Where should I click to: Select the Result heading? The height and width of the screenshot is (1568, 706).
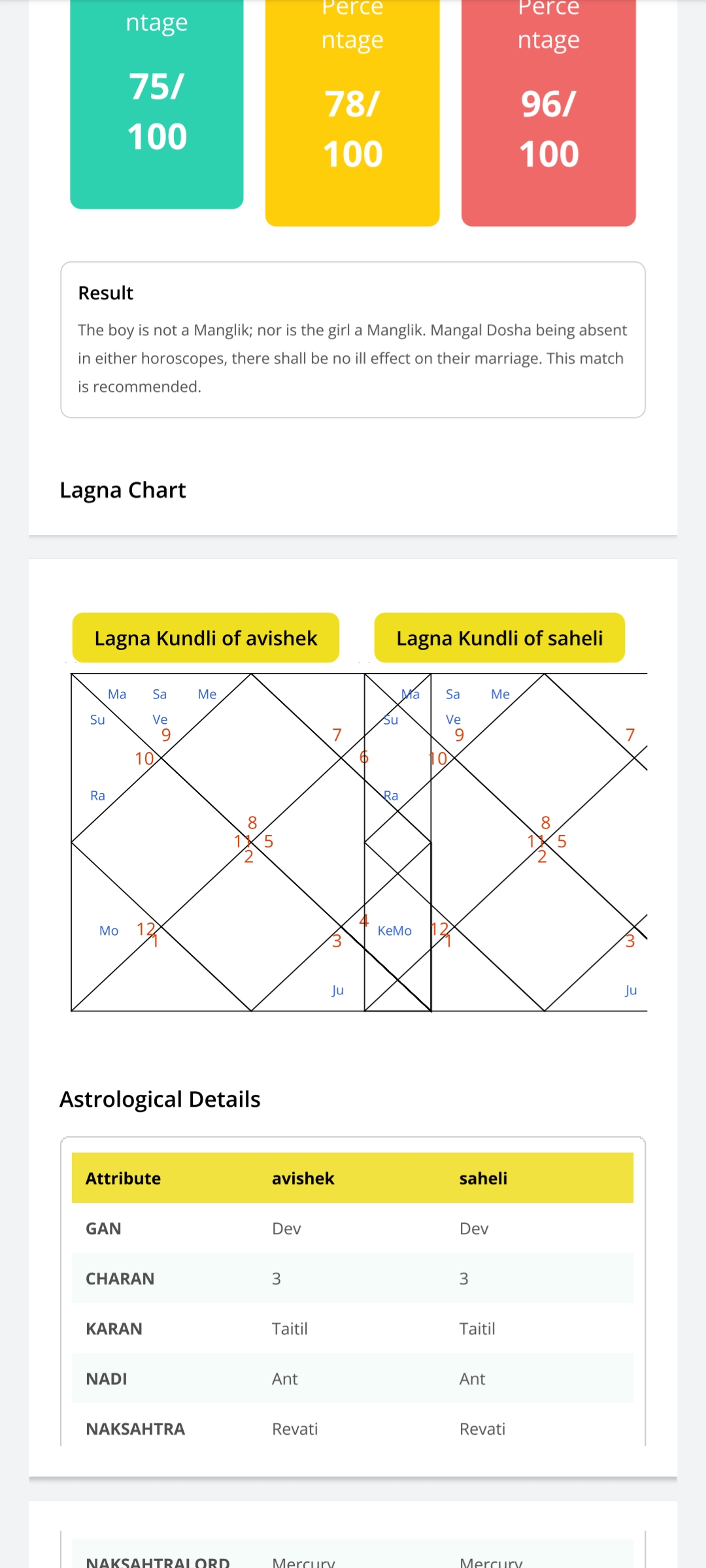point(106,293)
